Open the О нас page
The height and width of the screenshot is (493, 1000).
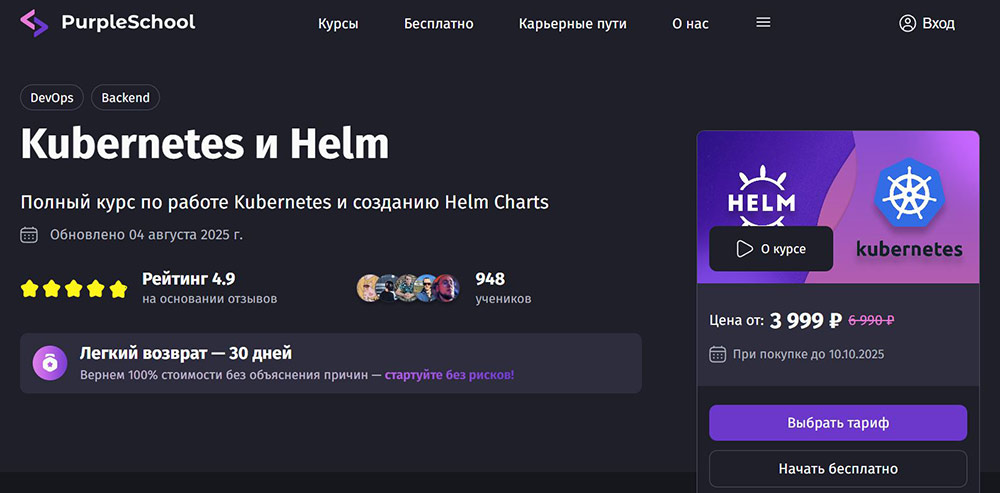(x=690, y=23)
